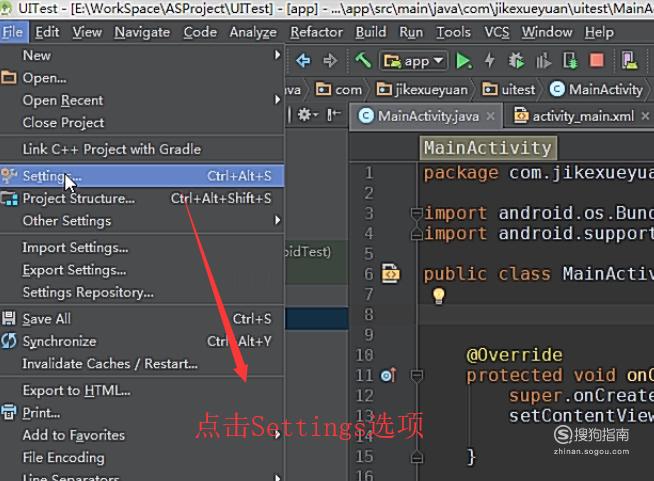Open the app run configuration dropdown
Viewport: 654px width, 481px height.
[413, 61]
